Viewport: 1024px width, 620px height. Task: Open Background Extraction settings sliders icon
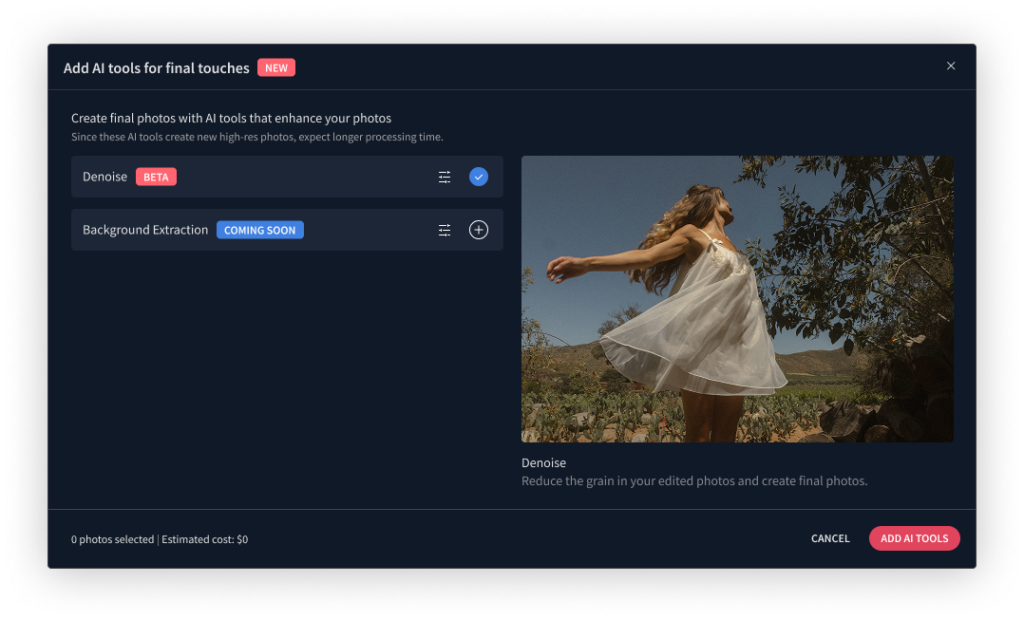pos(444,230)
